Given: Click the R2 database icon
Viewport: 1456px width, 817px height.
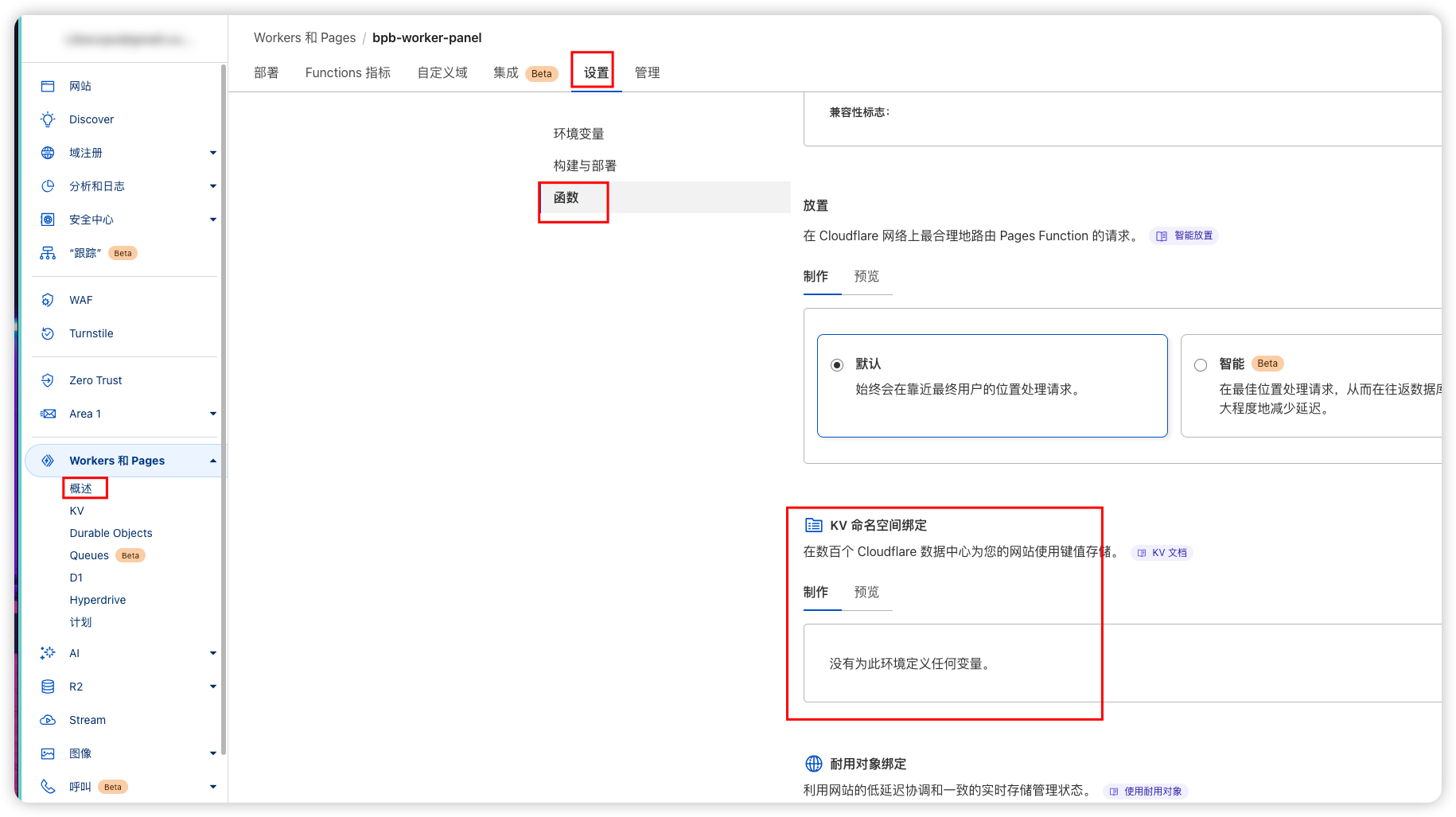Looking at the screenshot, I should coord(48,687).
